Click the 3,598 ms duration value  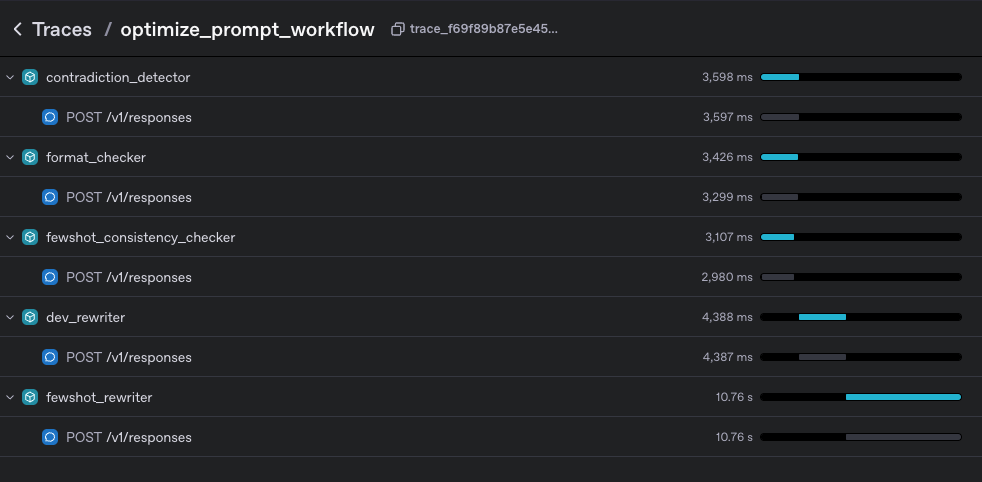(727, 77)
